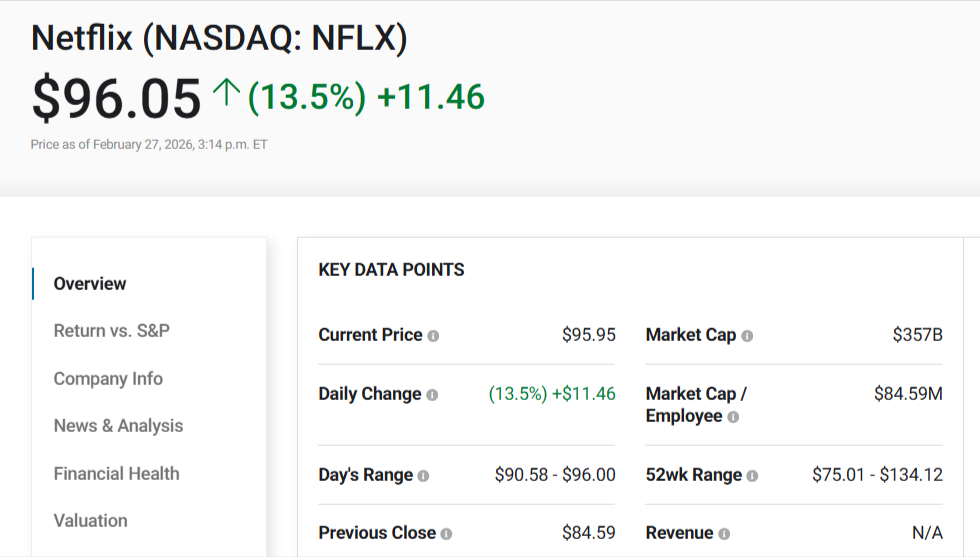Open News & Analysis section
980x557 pixels.
pos(119,426)
